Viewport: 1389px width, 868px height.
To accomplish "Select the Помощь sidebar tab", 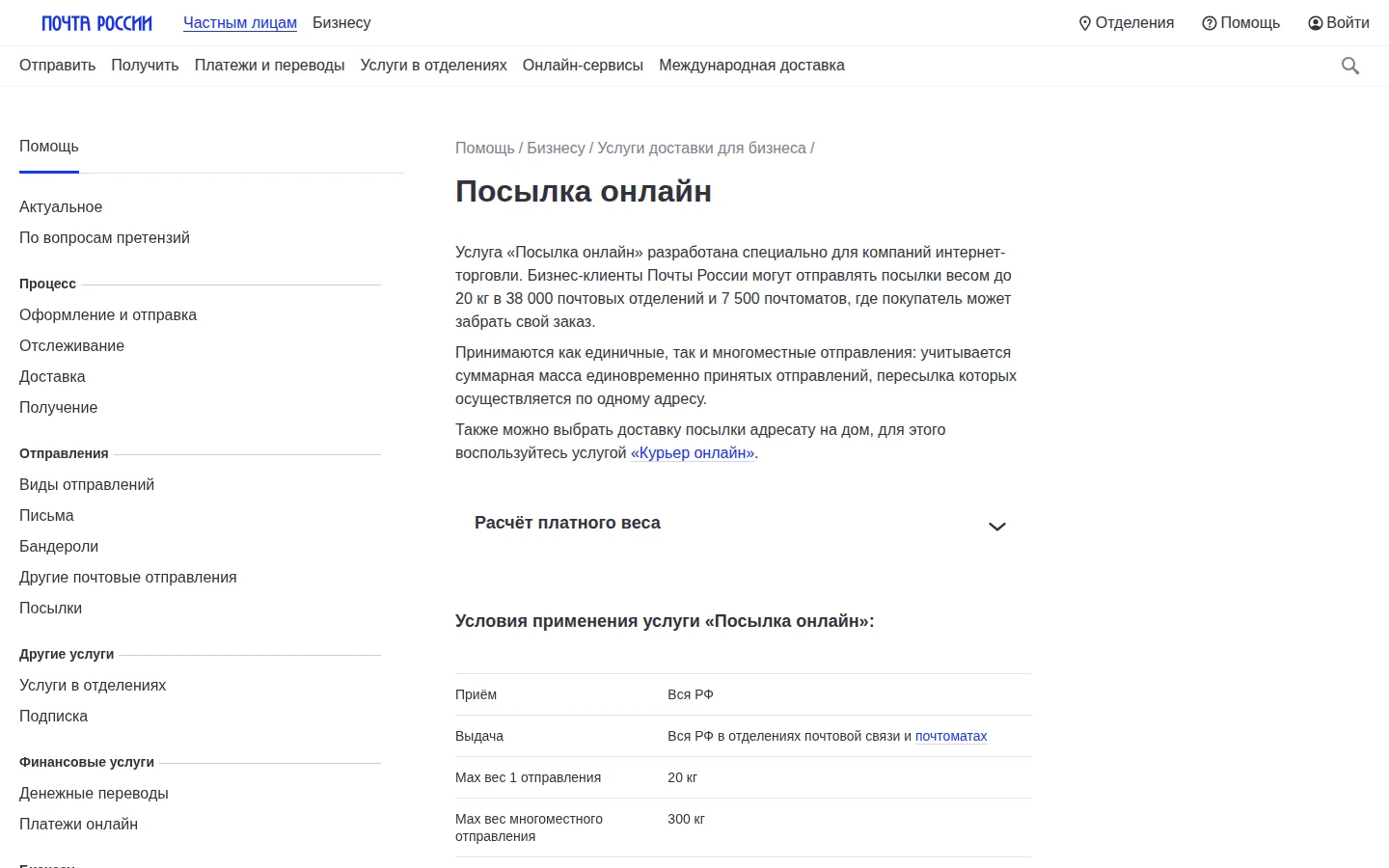I will pos(49,147).
